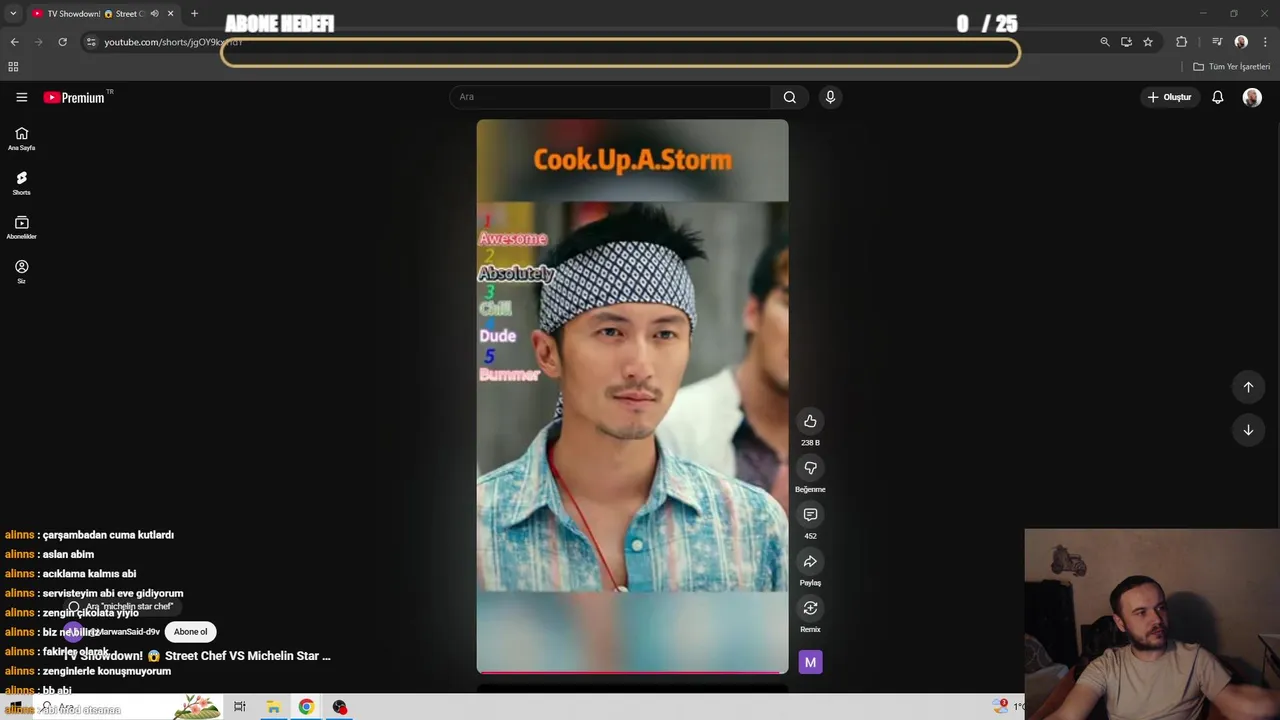The height and width of the screenshot is (720, 1280).
Task: Click the Oluştur create button
Action: click(1169, 97)
